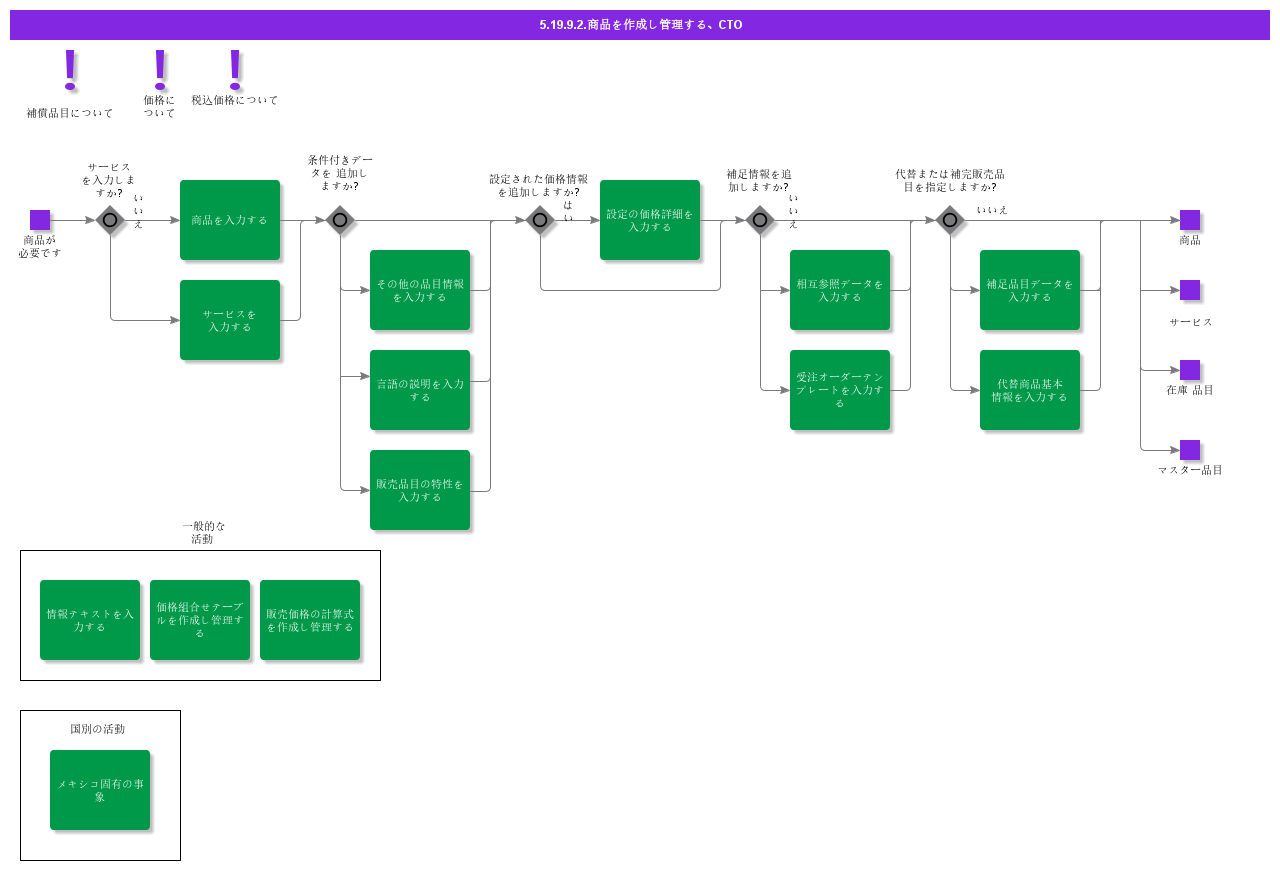Select the 情報テキストを入力する activity box
1280x870 pixels.
click(x=90, y=620)
